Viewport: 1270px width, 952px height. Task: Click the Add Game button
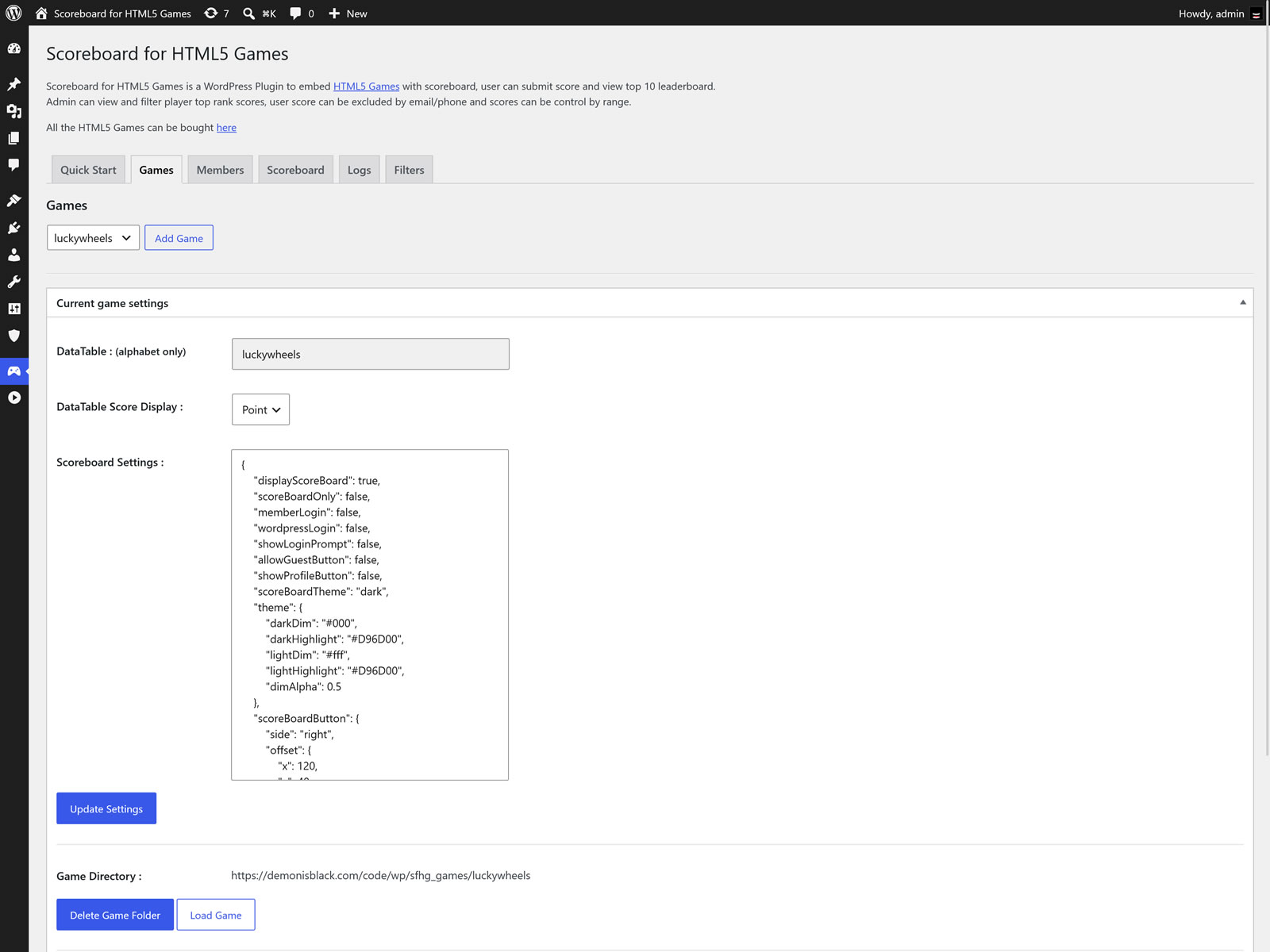pyautogui.click(x=179, y=238)
